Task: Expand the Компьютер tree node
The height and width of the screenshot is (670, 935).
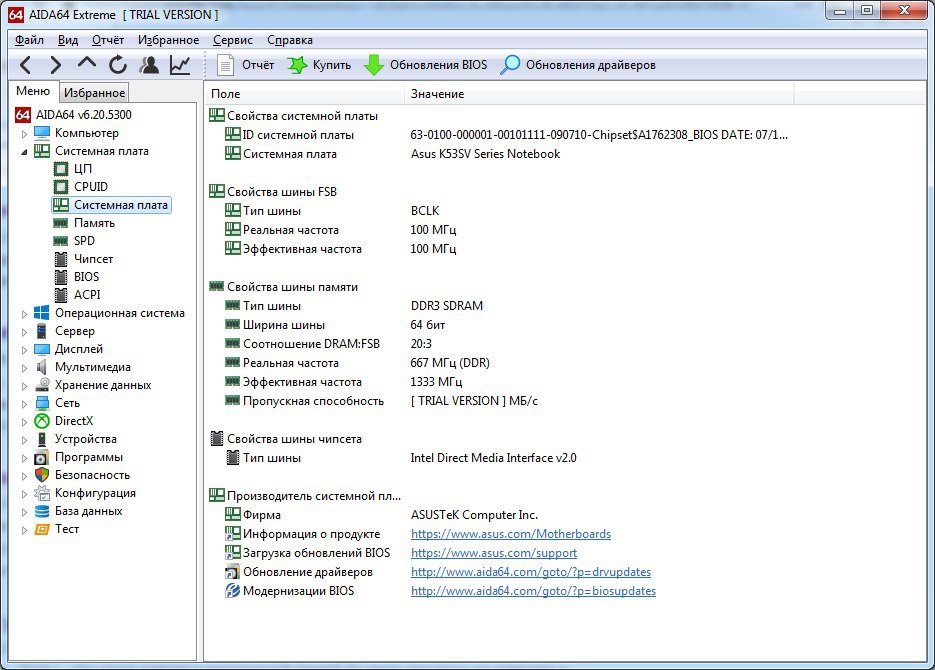Action: 24,134
